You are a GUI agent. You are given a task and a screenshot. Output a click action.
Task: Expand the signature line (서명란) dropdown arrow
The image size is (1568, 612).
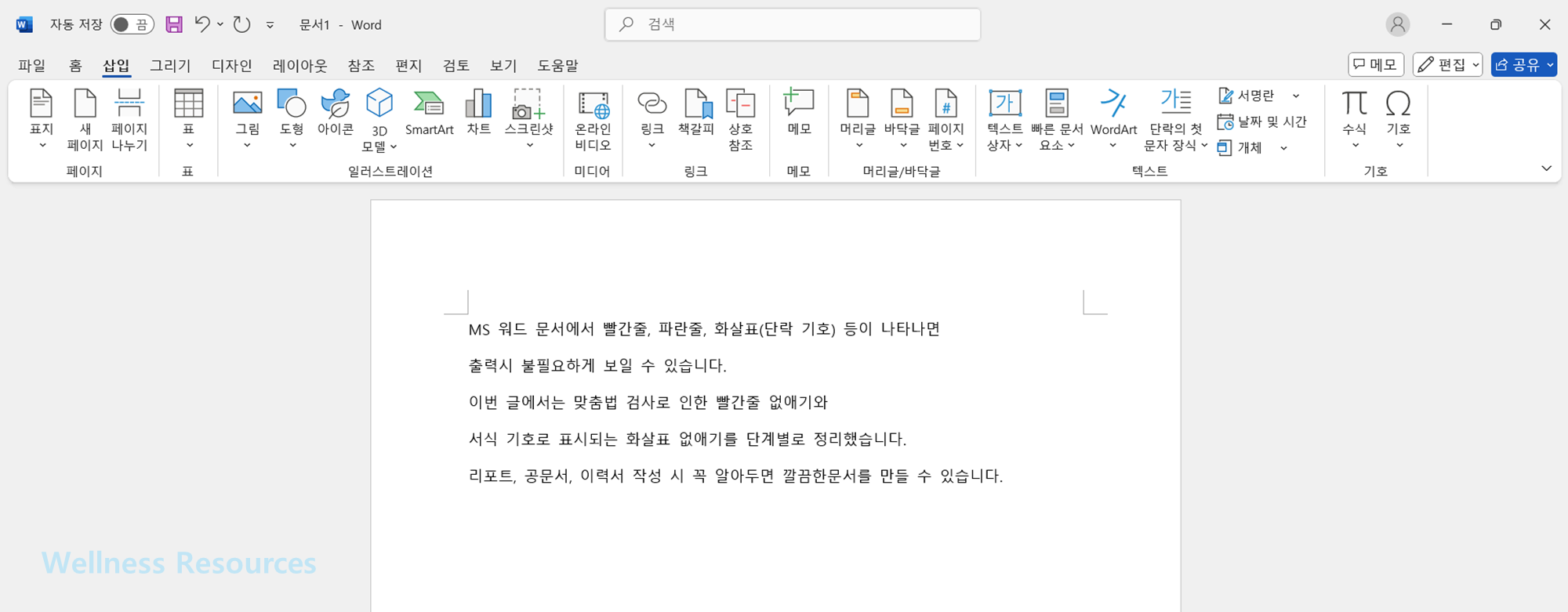1296,96
